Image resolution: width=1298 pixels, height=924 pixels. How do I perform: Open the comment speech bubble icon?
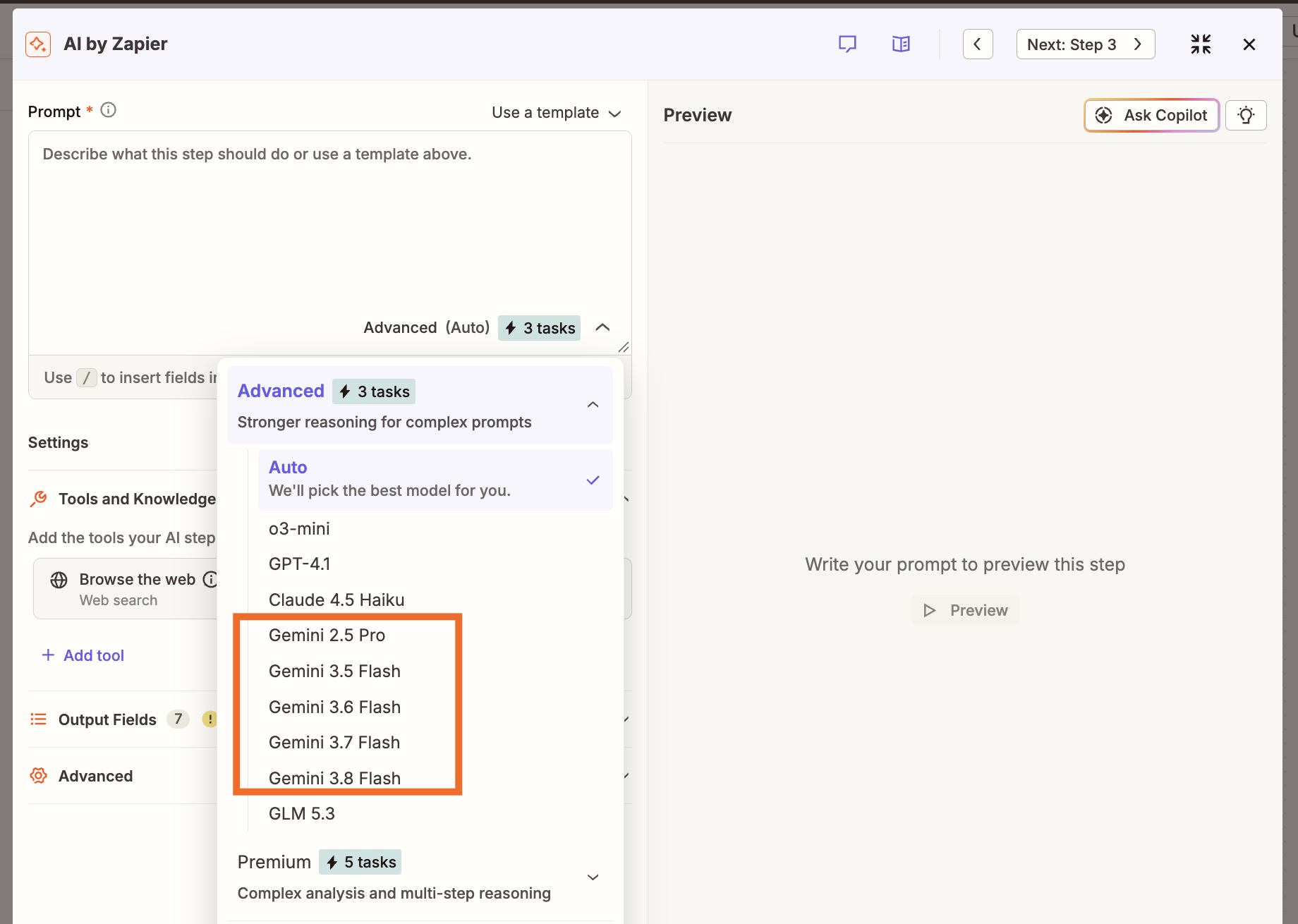847,44
